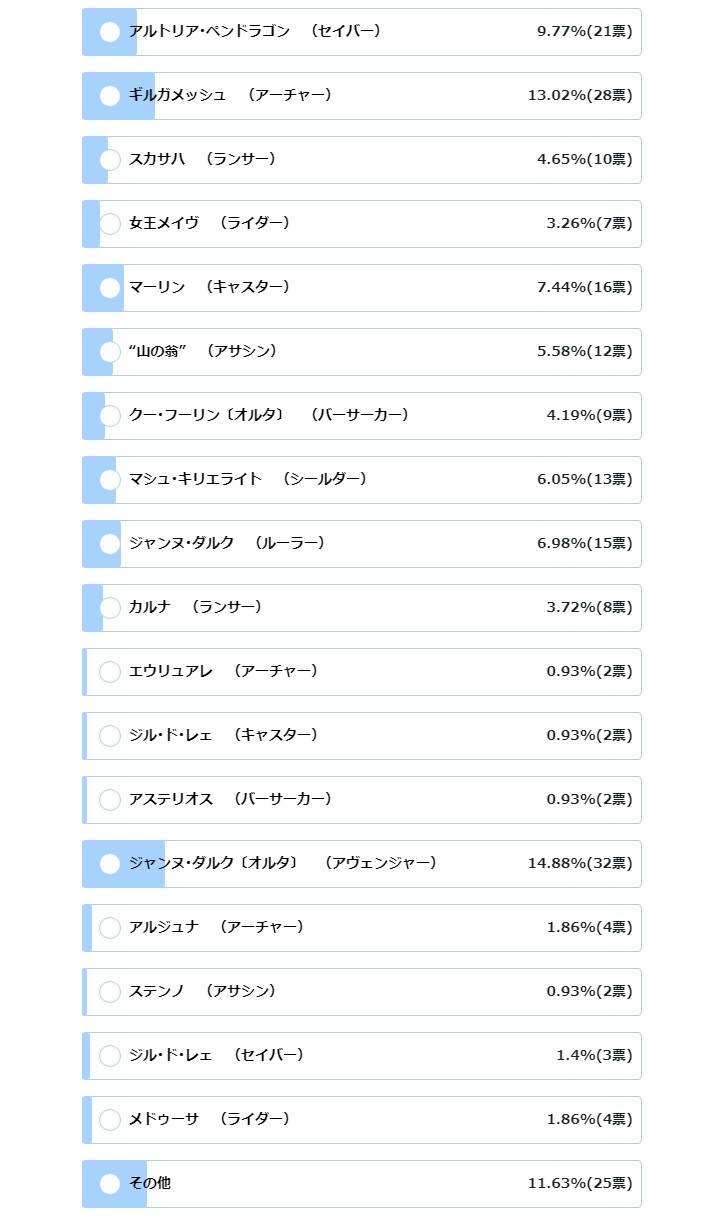
Task: Select the その他 radio button
Action: coord(110,1184)
